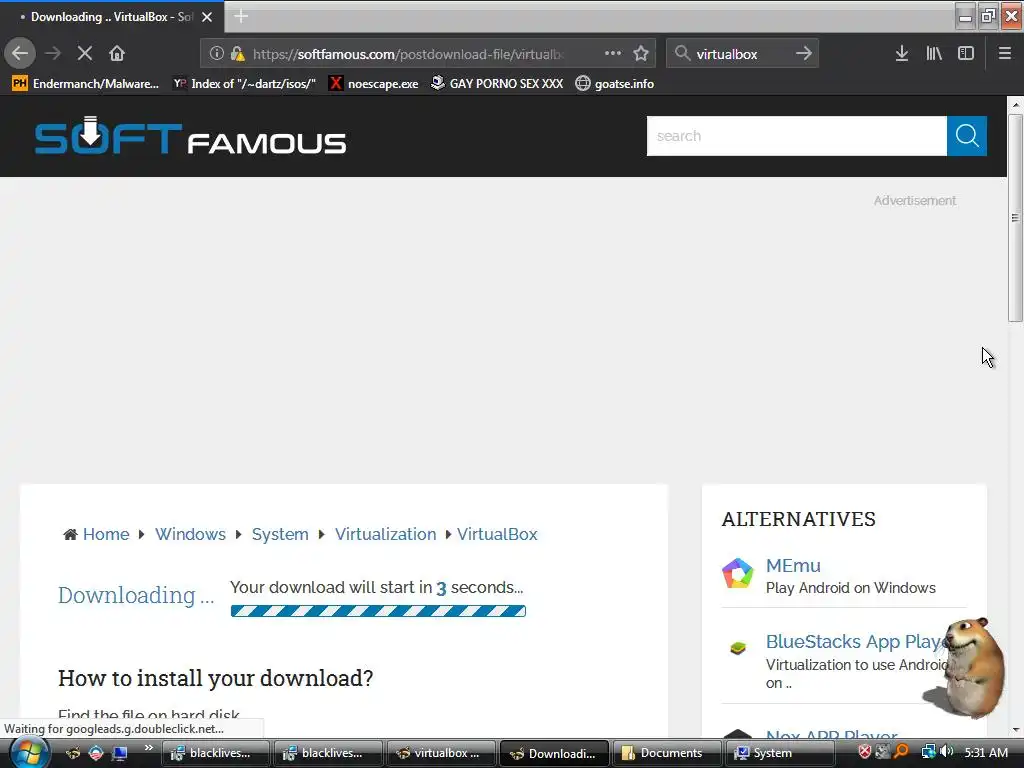The image size is (1024, 768).
Task: Switch to Documents taskbar window
Action: coord(666,753)
